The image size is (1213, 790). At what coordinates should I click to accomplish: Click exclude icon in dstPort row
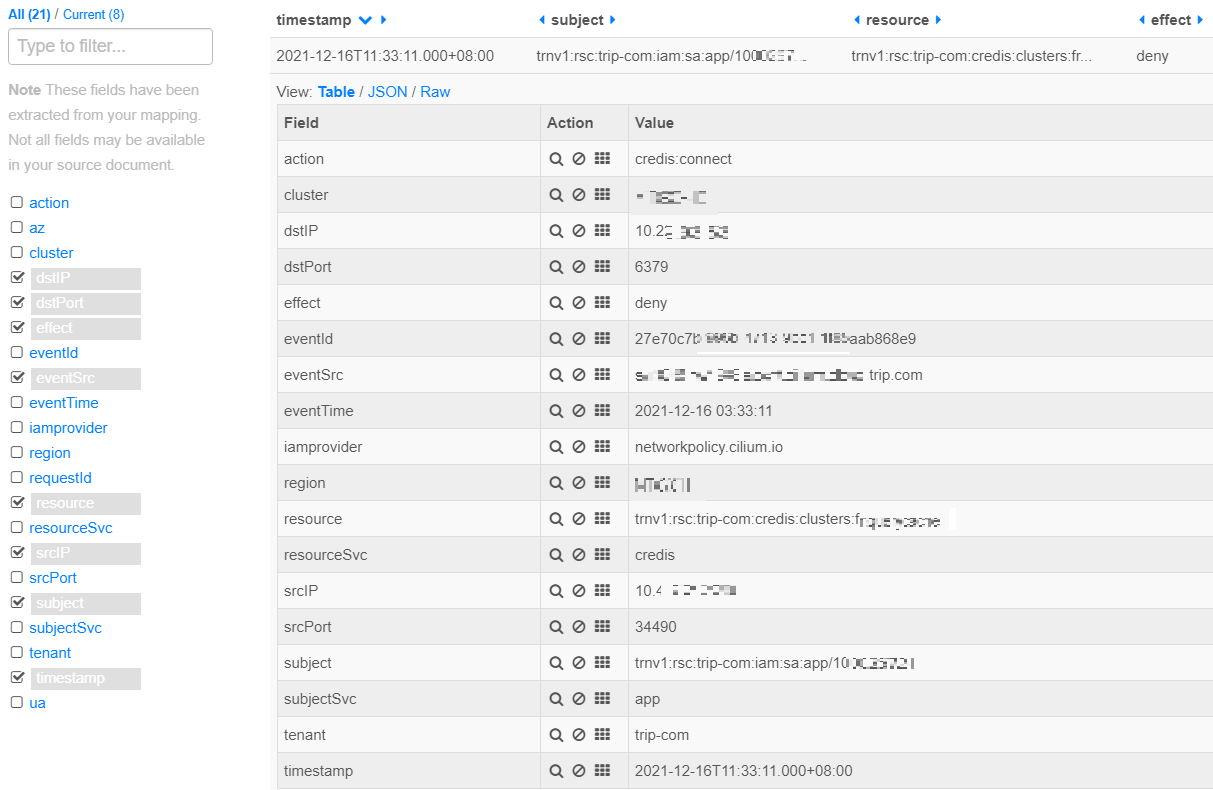point(579,267)
